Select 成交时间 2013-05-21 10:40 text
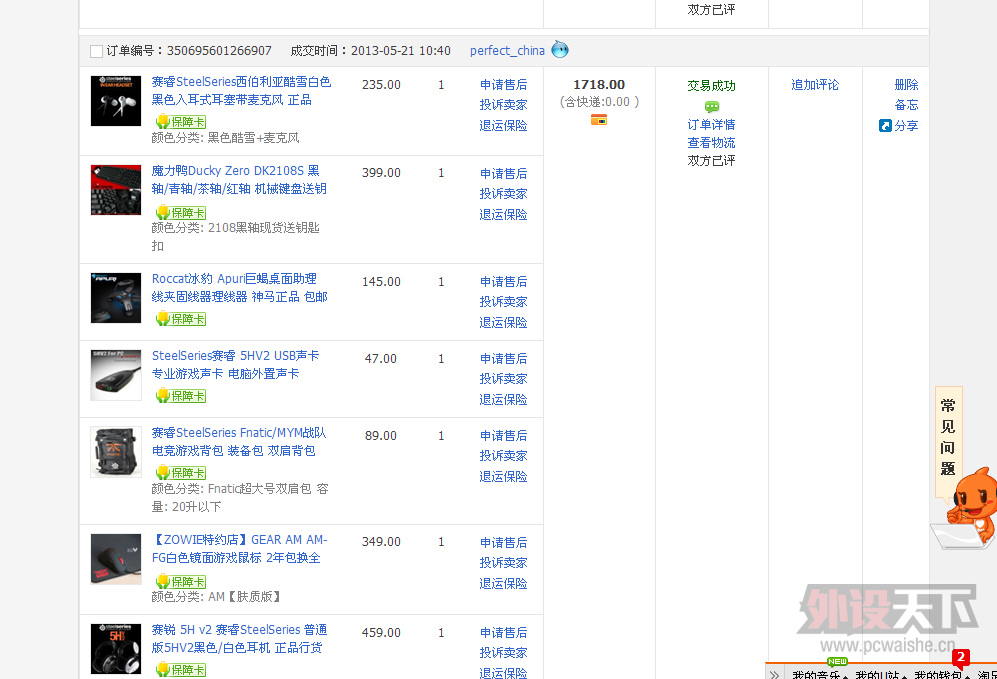The width and height of the screenshot is (997, 679). coord(371,51)
